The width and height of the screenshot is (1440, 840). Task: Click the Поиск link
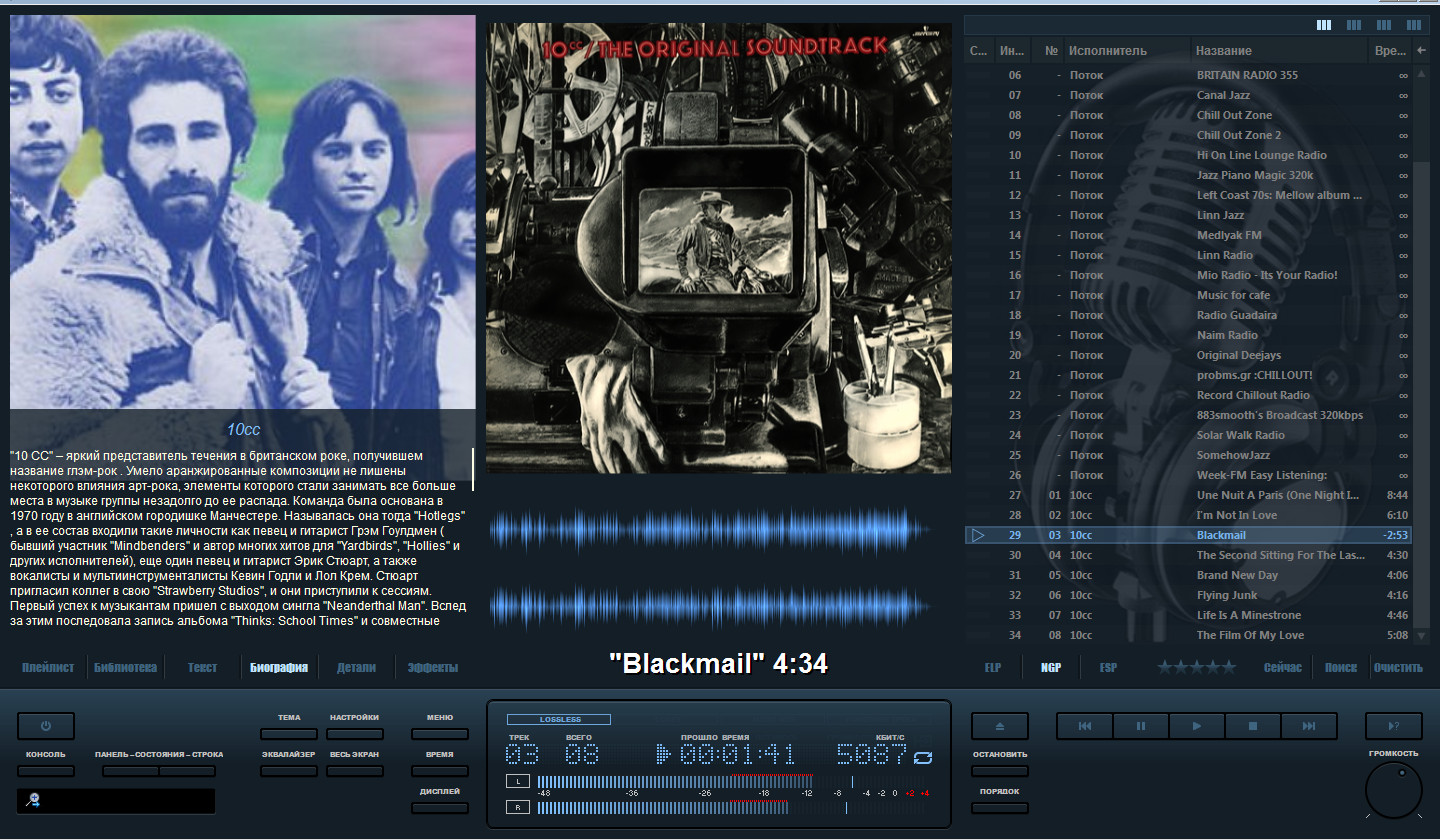pyautogui.click(x=1341, y=667)
